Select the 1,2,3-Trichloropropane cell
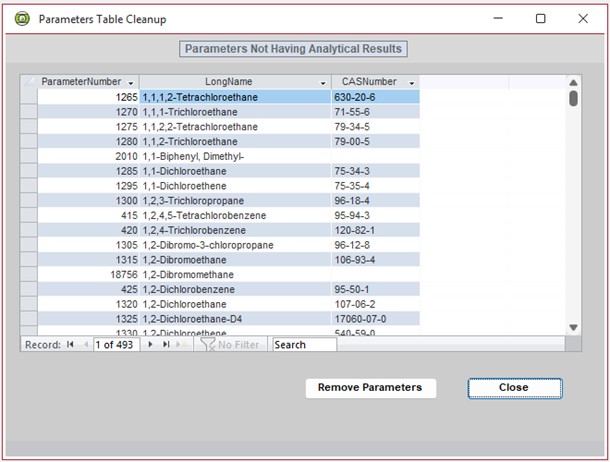The width and height of the screenshot is (610, 462). click(x=235, y=201)
